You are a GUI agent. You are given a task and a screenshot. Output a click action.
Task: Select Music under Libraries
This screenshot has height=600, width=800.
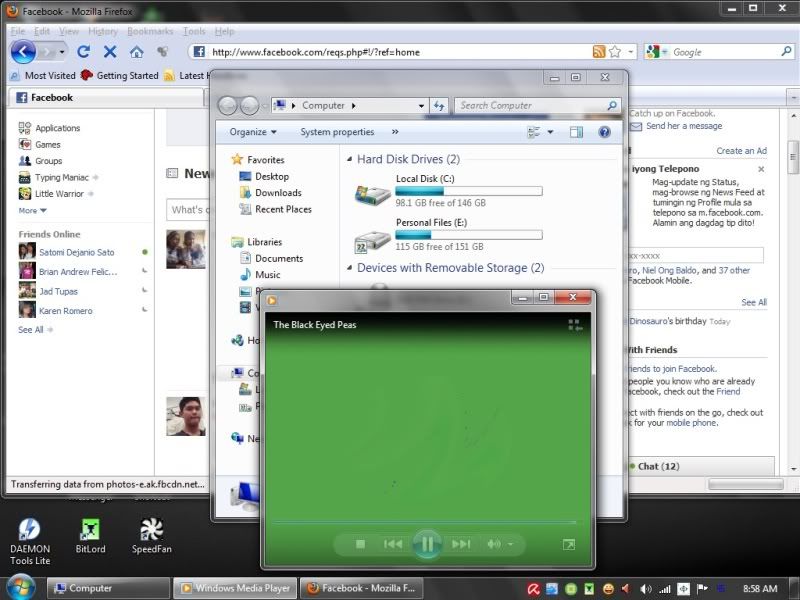tap(267, 275)
